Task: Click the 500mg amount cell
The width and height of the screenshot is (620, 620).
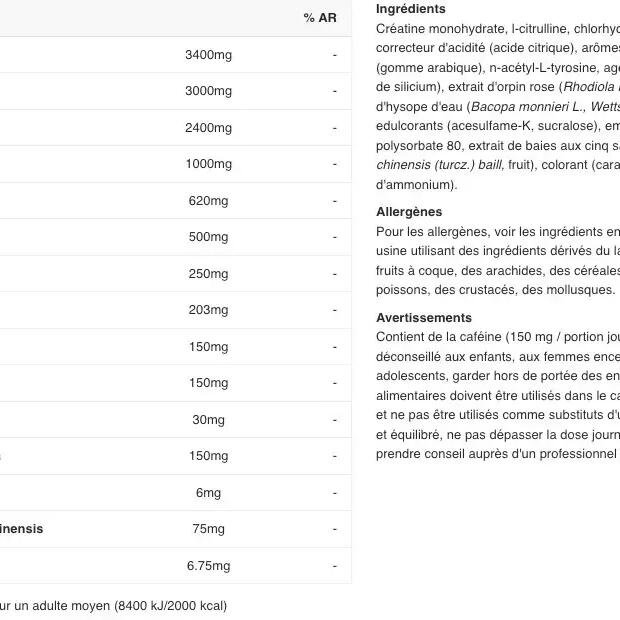Action: point(208,237)
